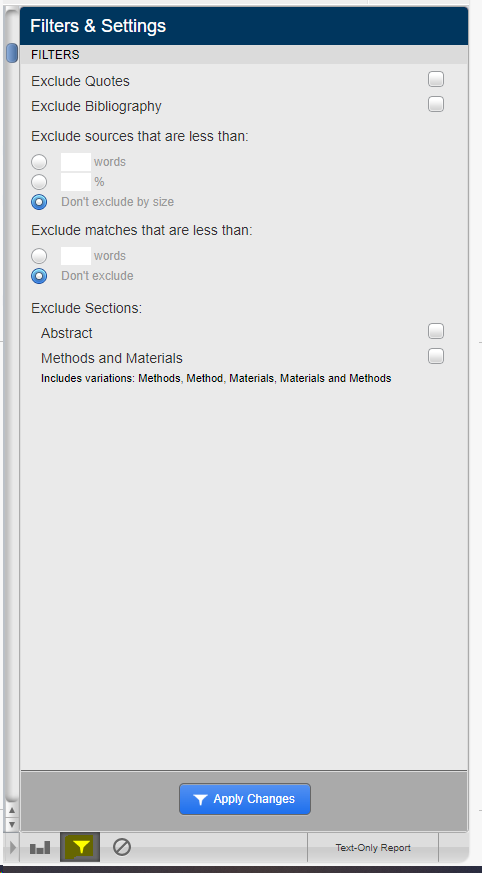Select the words radio under exclude matches
This screenshot has width=482, height=873.
pyautogui.click(x=39, y=256)
